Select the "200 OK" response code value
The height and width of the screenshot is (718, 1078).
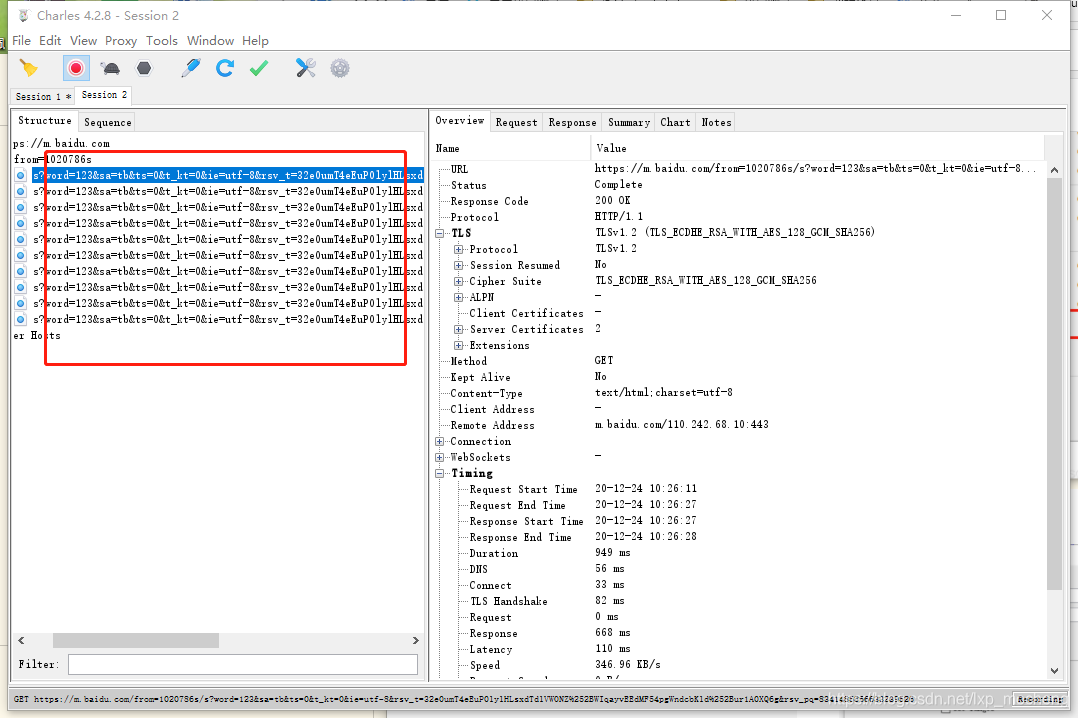[612, 200]
